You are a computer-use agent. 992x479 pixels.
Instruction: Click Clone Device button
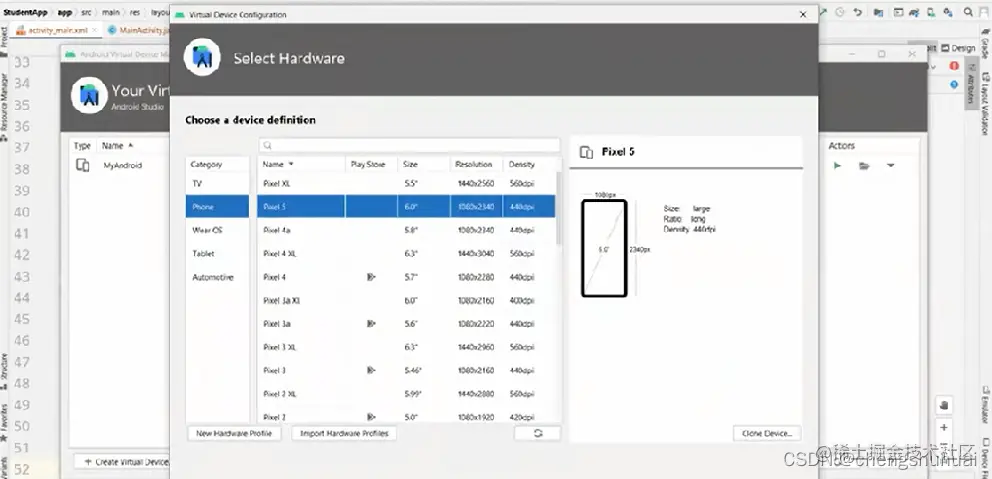(767, 433)
